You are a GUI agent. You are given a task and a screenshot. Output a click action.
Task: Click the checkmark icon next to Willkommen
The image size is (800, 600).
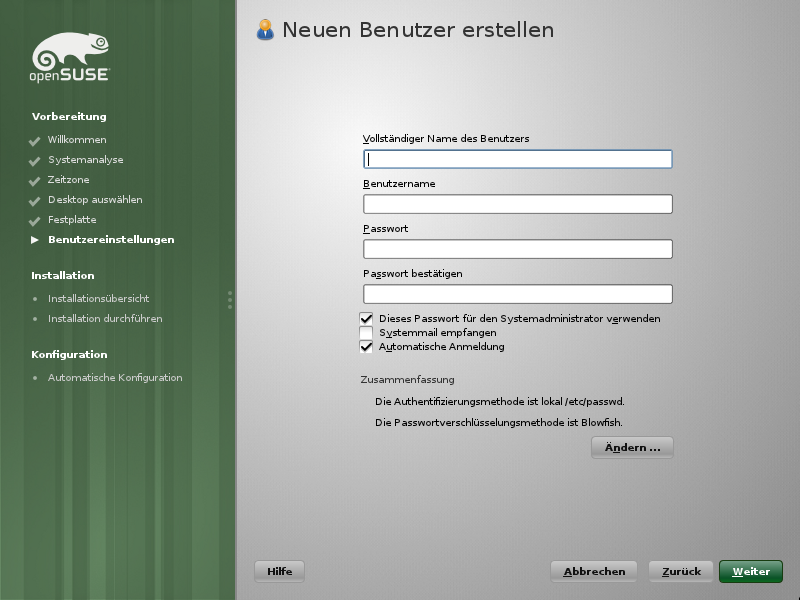pyautogui.click(x=35, y=141)
